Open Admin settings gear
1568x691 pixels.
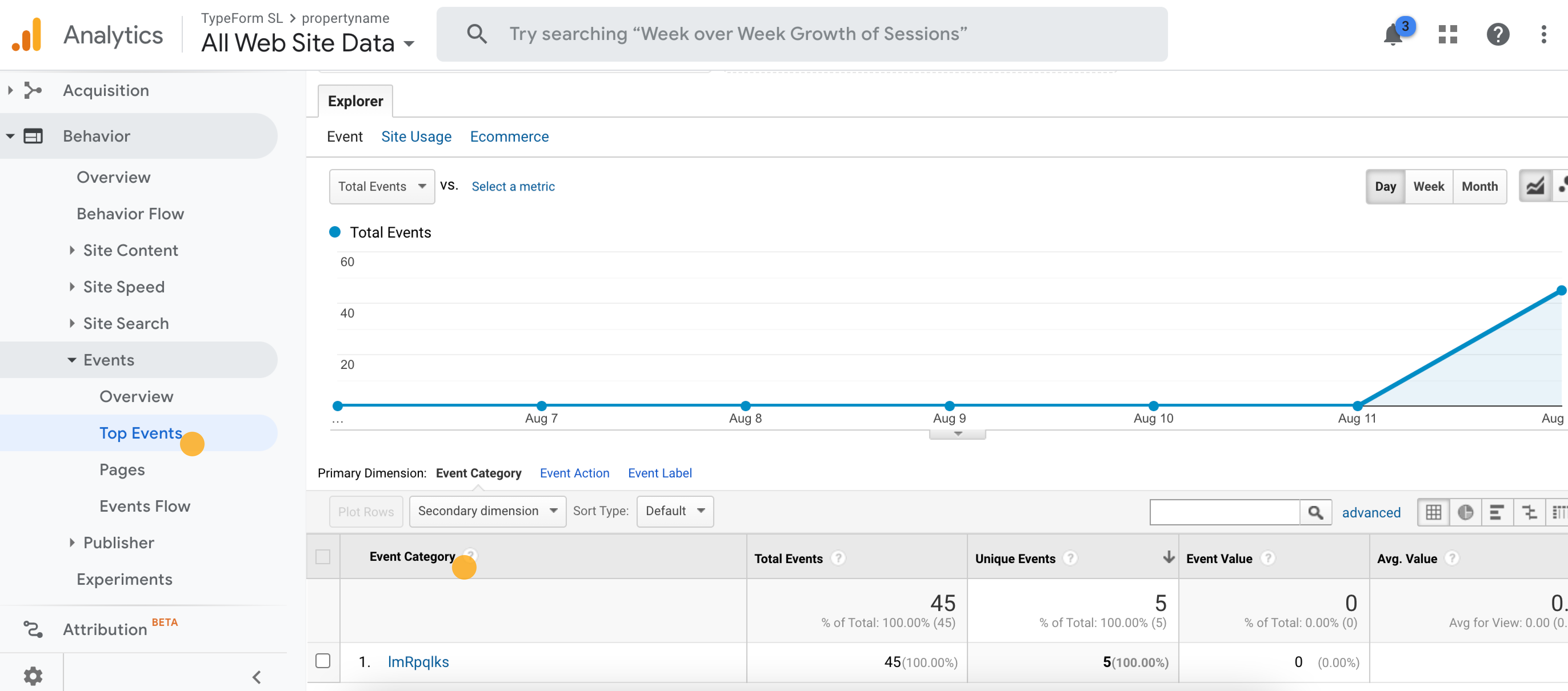tap(33, 676)
